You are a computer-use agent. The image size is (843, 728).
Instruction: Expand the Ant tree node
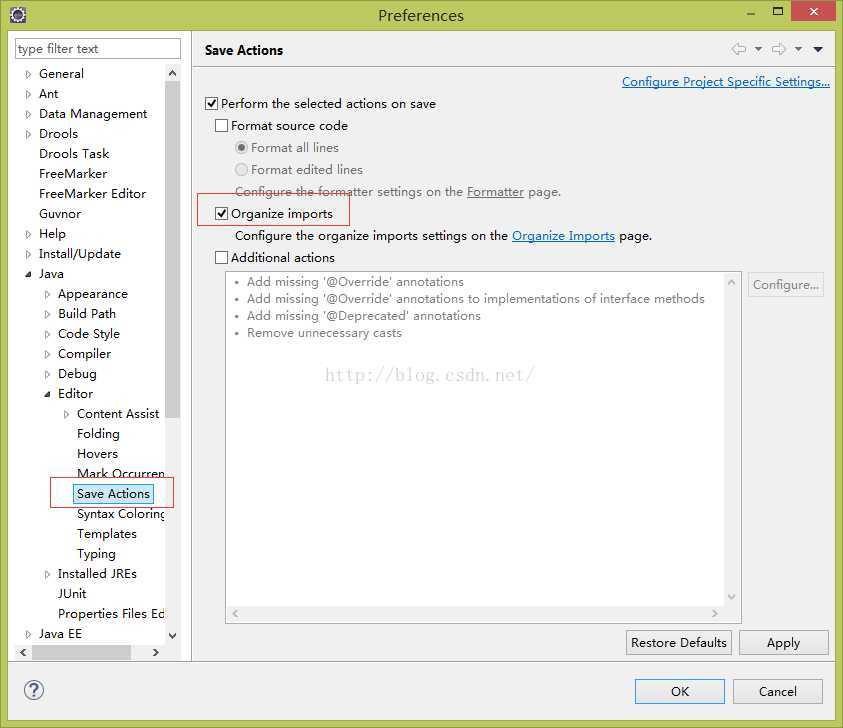click(28, 94)
